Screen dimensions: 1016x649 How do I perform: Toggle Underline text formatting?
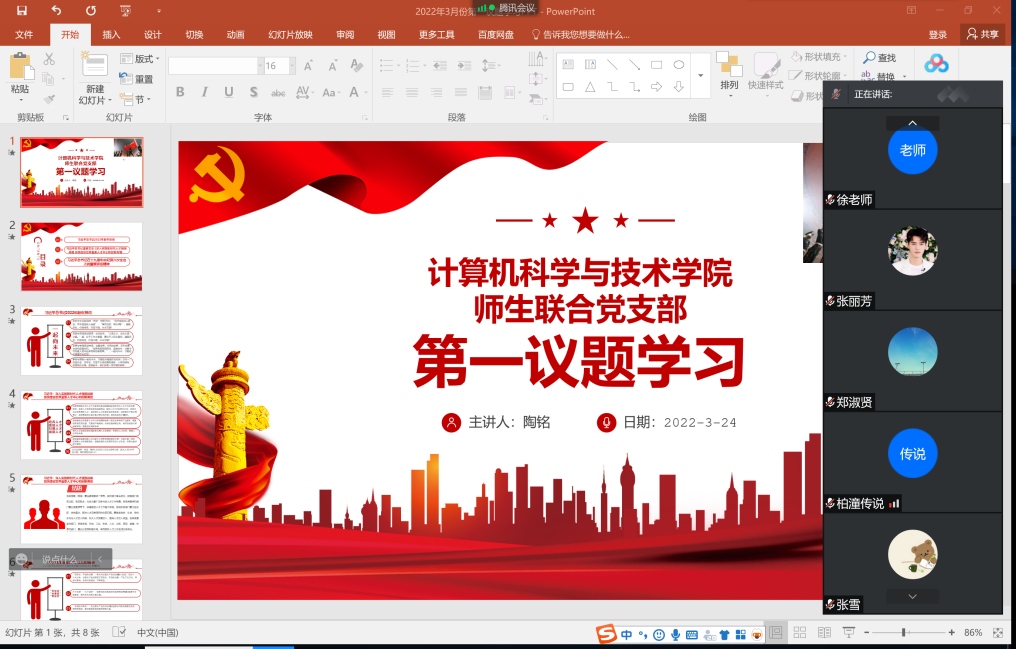point(229,92)
